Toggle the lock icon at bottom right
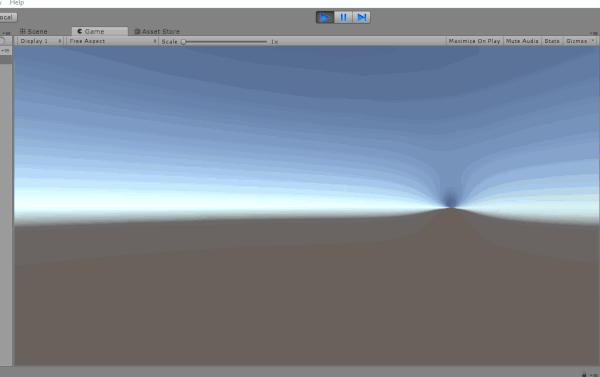600x377 pixels. coord(584,374)
